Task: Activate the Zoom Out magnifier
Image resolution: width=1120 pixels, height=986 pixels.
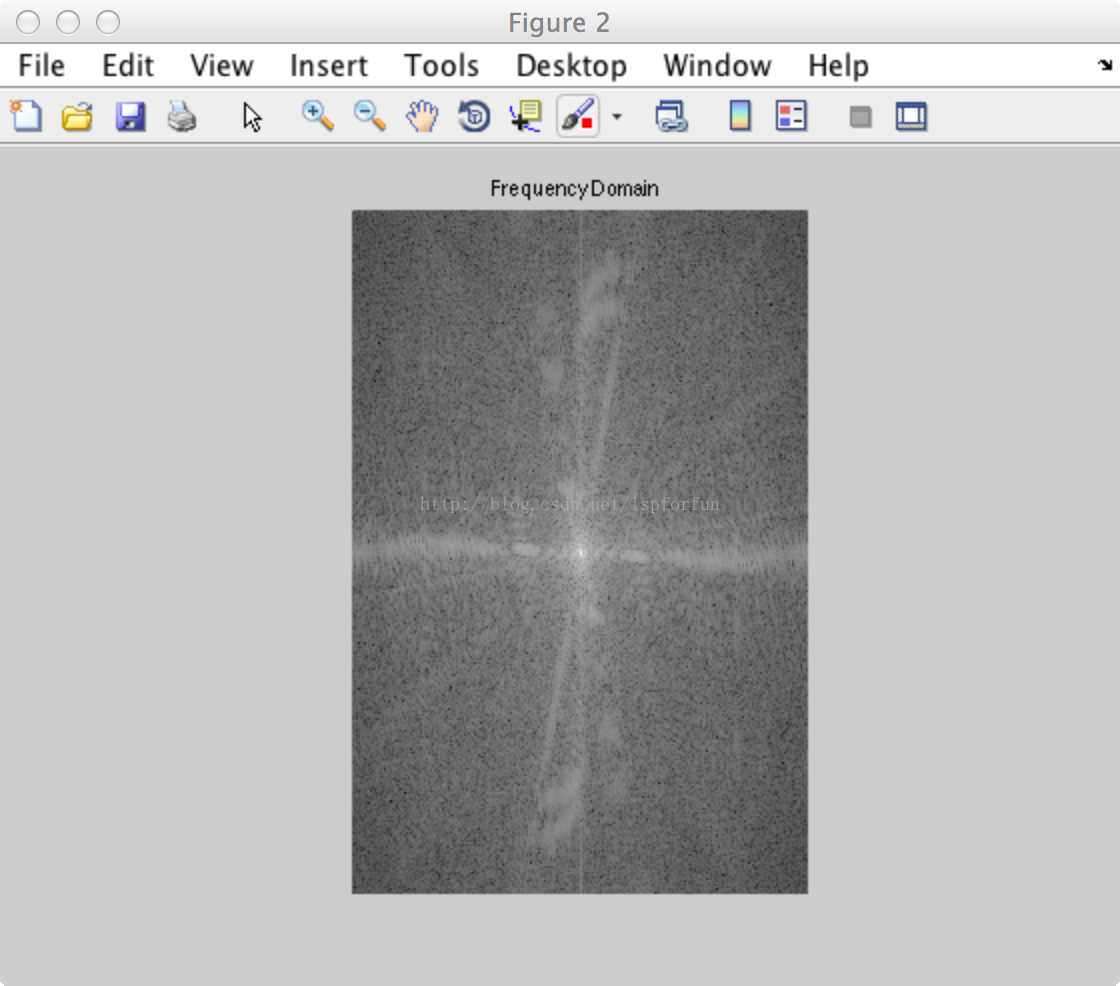Action: point(369,116)
